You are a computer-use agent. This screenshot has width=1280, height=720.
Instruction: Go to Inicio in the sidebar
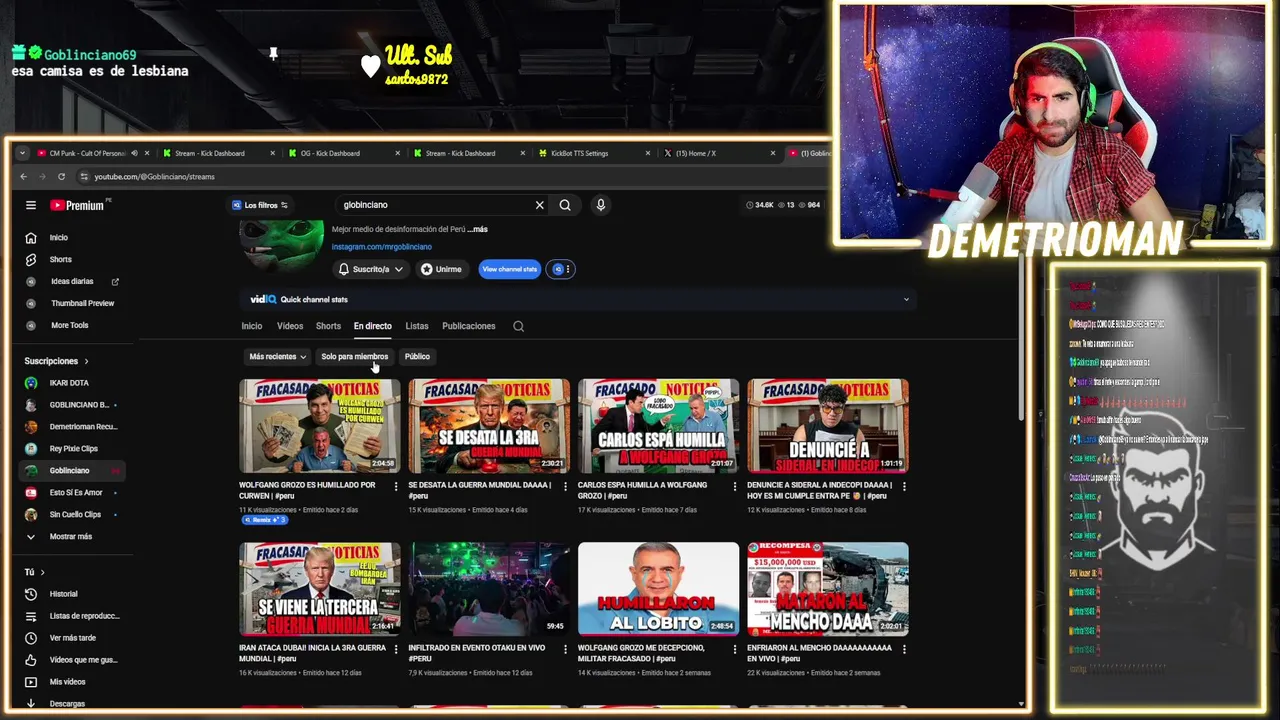[x=59, y=238]
